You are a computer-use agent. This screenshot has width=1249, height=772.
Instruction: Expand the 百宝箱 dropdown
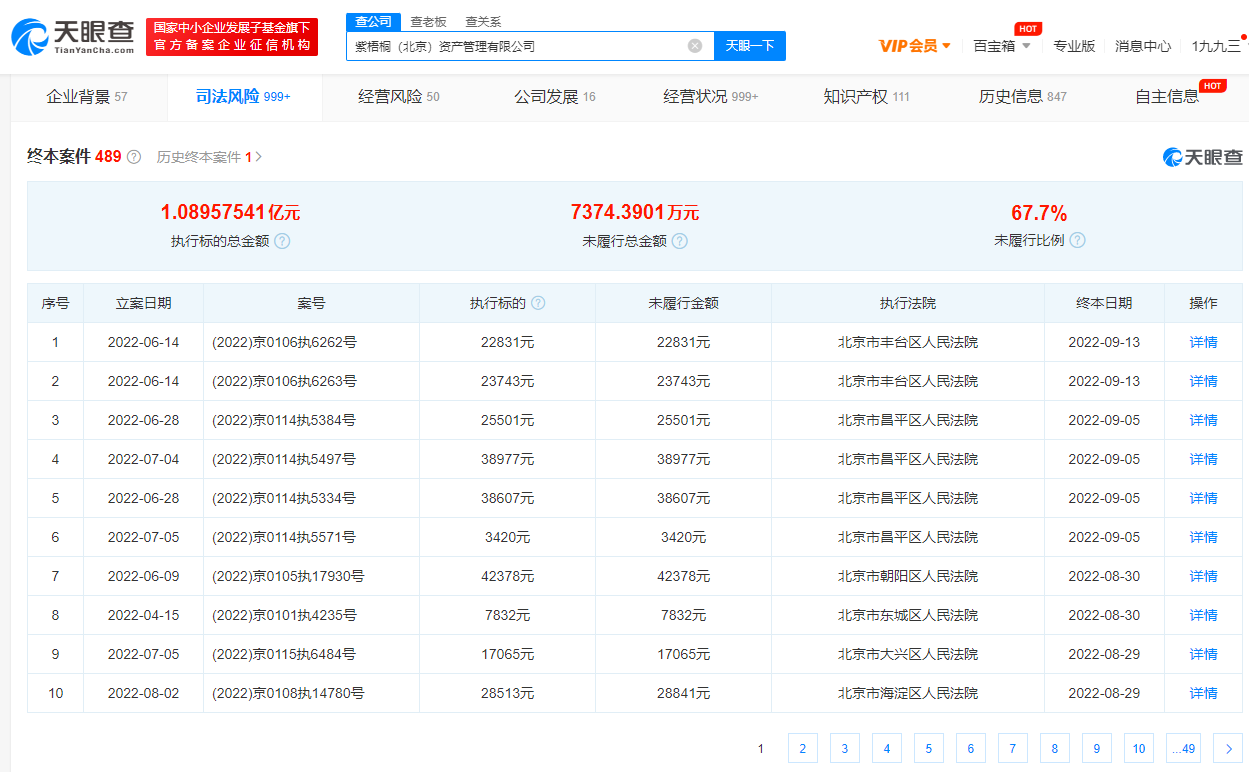coord(1001,46)
